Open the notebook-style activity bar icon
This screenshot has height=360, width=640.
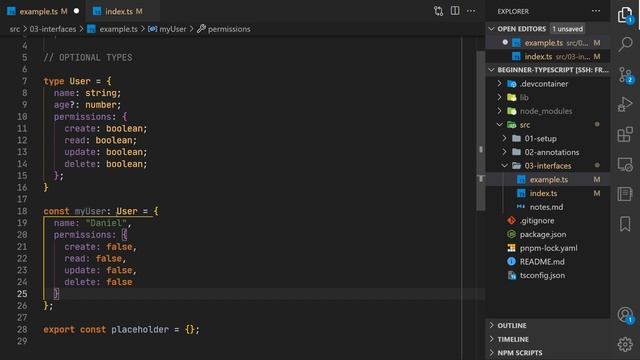625,194
